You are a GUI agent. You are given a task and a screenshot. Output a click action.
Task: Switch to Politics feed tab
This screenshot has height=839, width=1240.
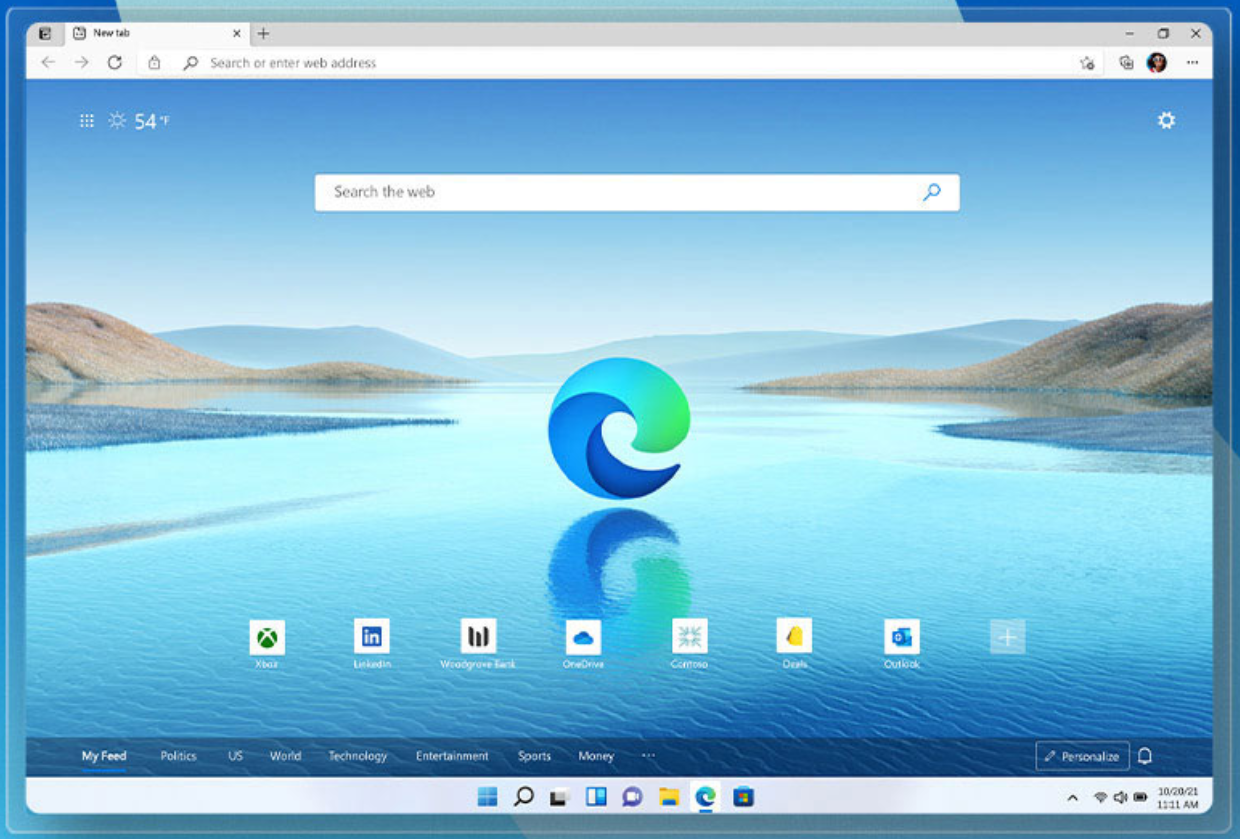pos(178,756)
